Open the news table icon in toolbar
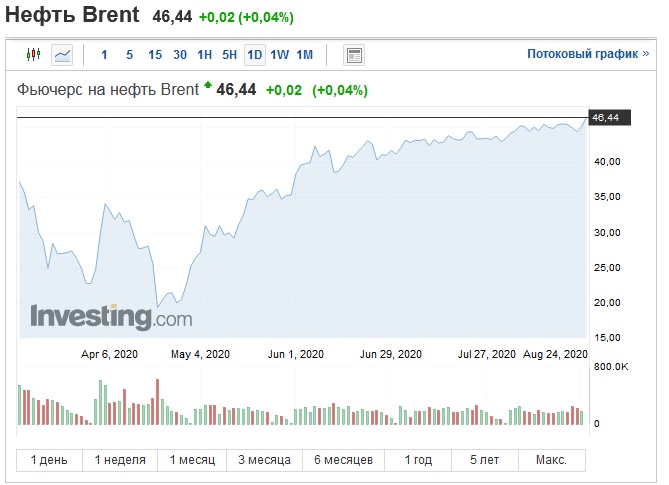This screenshot has width=669, height=485. (354, 55)
